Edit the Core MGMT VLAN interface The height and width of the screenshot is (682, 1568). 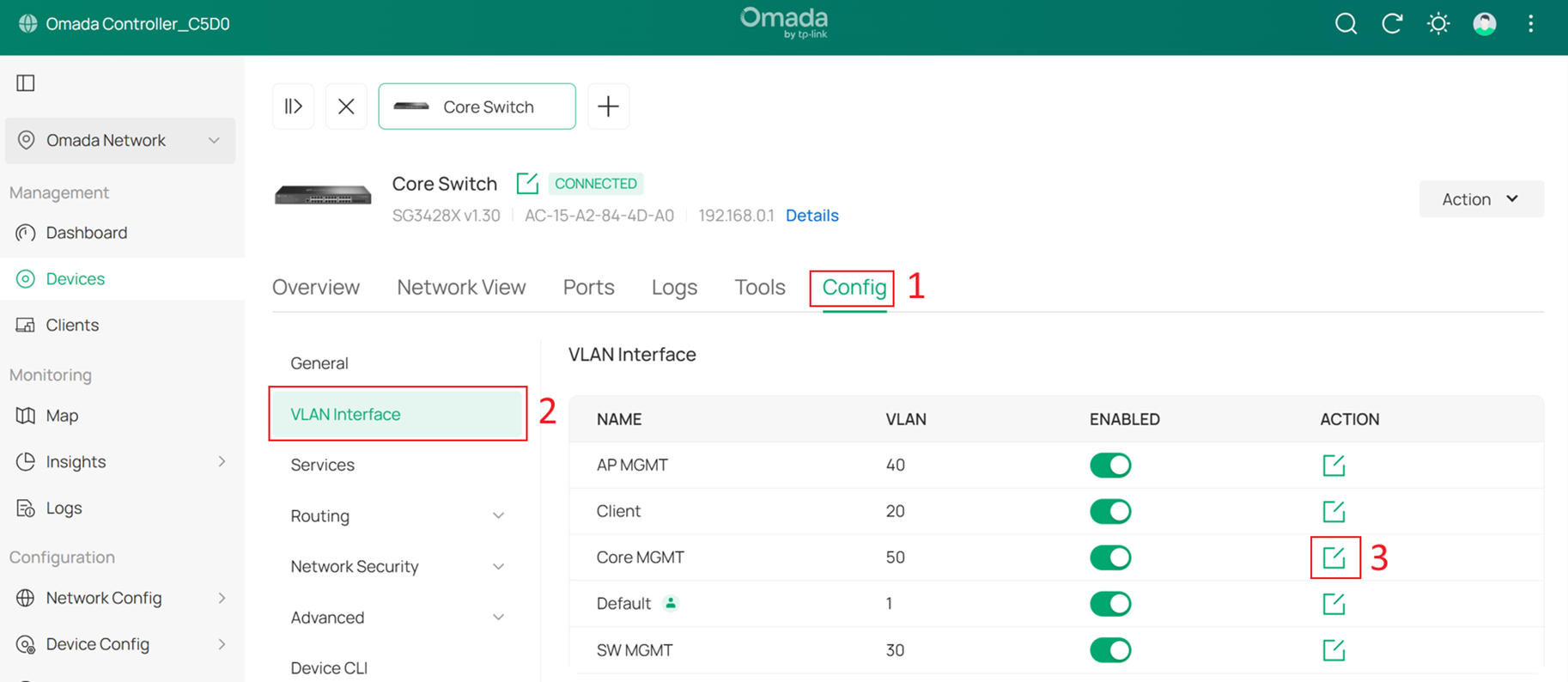tap(1334, 558)
